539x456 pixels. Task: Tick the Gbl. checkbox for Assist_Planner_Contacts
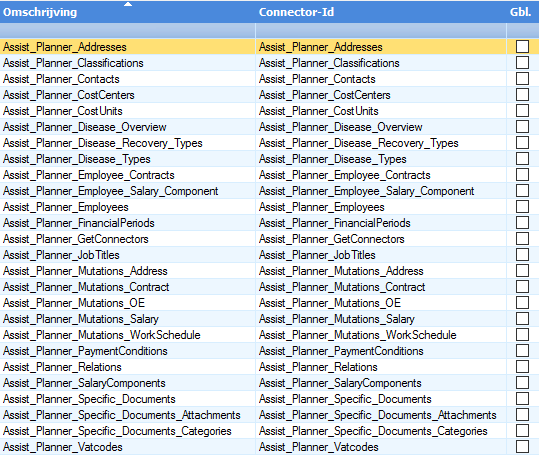coord(522,79)
